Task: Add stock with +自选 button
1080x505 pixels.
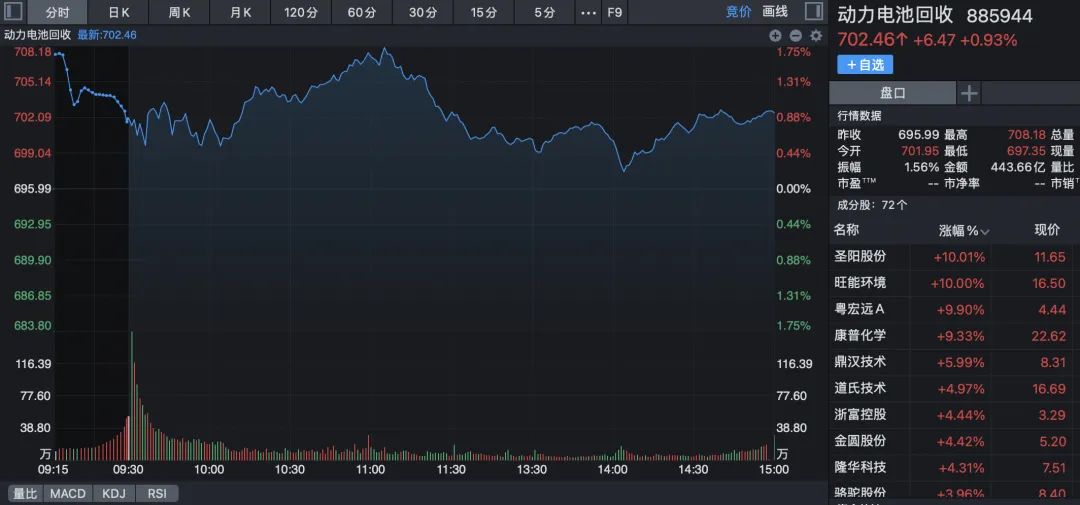Action: (x=865, y=65)
